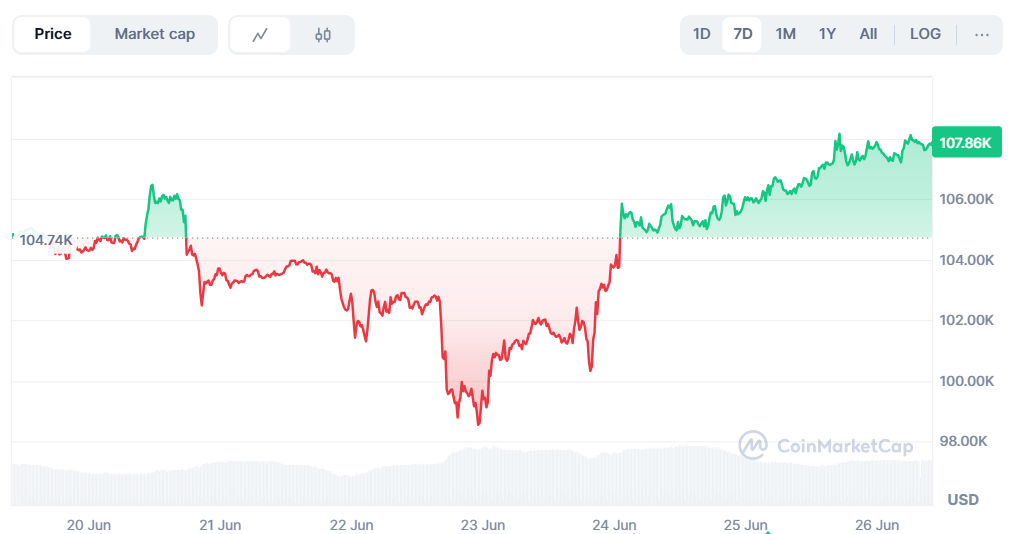Screen dimensions: 1012x534
Task: Click the 24 Jun date marker
Action: pyautogui.click(x=614, y=524)
